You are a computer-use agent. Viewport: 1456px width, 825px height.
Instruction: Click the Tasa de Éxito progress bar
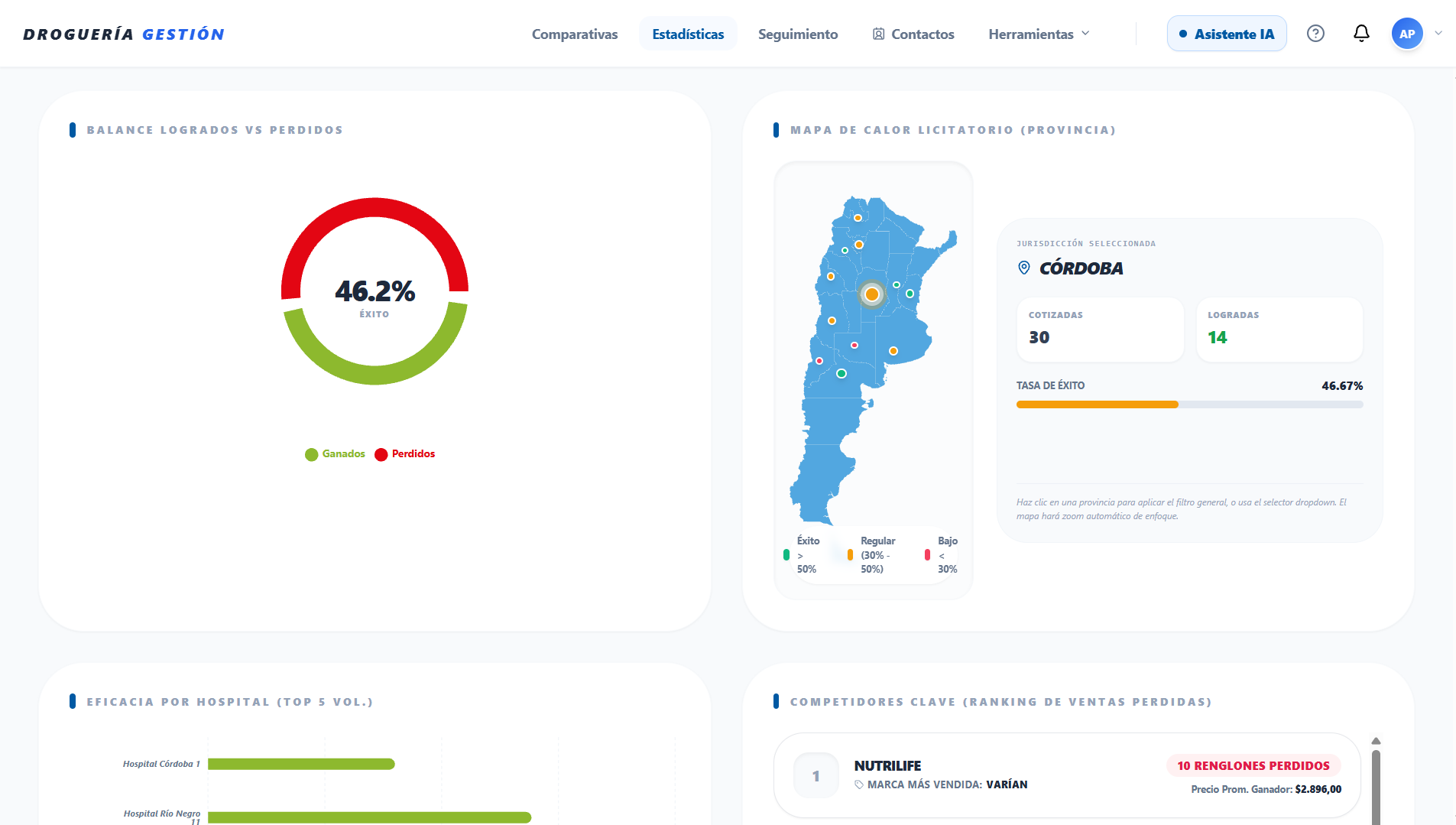[x=1189, y=404]
